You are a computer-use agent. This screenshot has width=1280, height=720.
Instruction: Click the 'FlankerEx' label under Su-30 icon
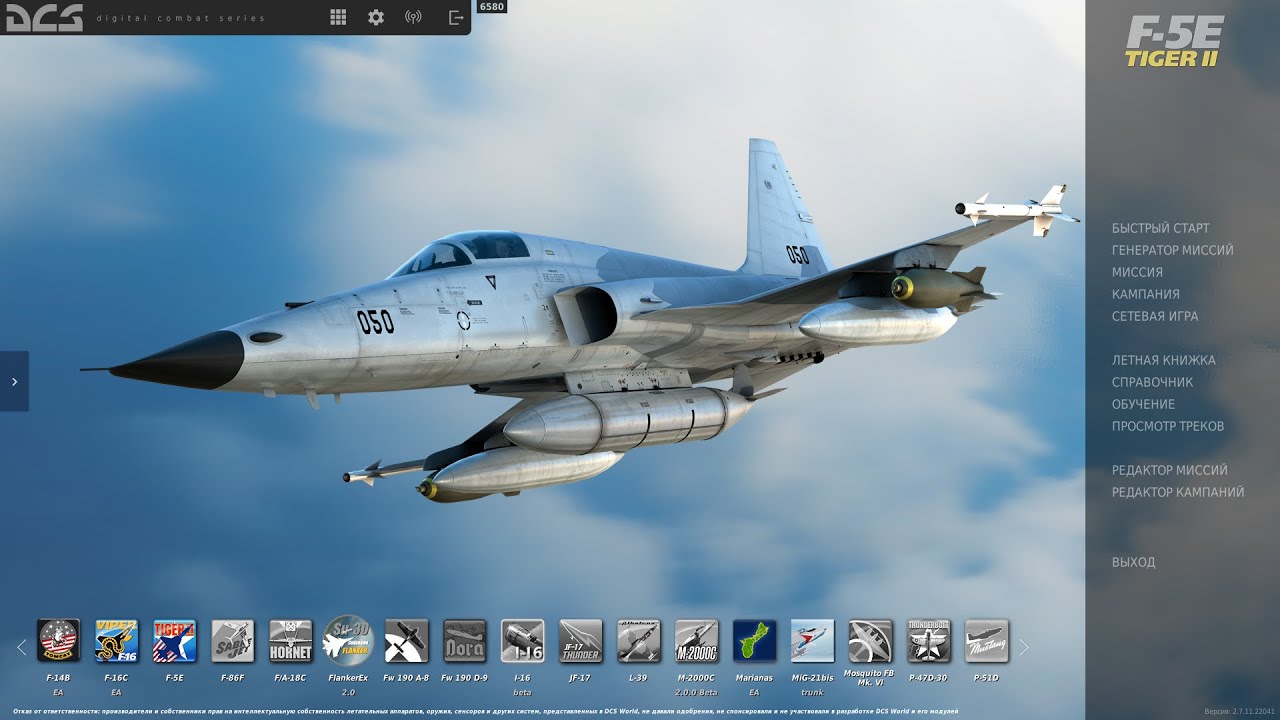(348, 678)
